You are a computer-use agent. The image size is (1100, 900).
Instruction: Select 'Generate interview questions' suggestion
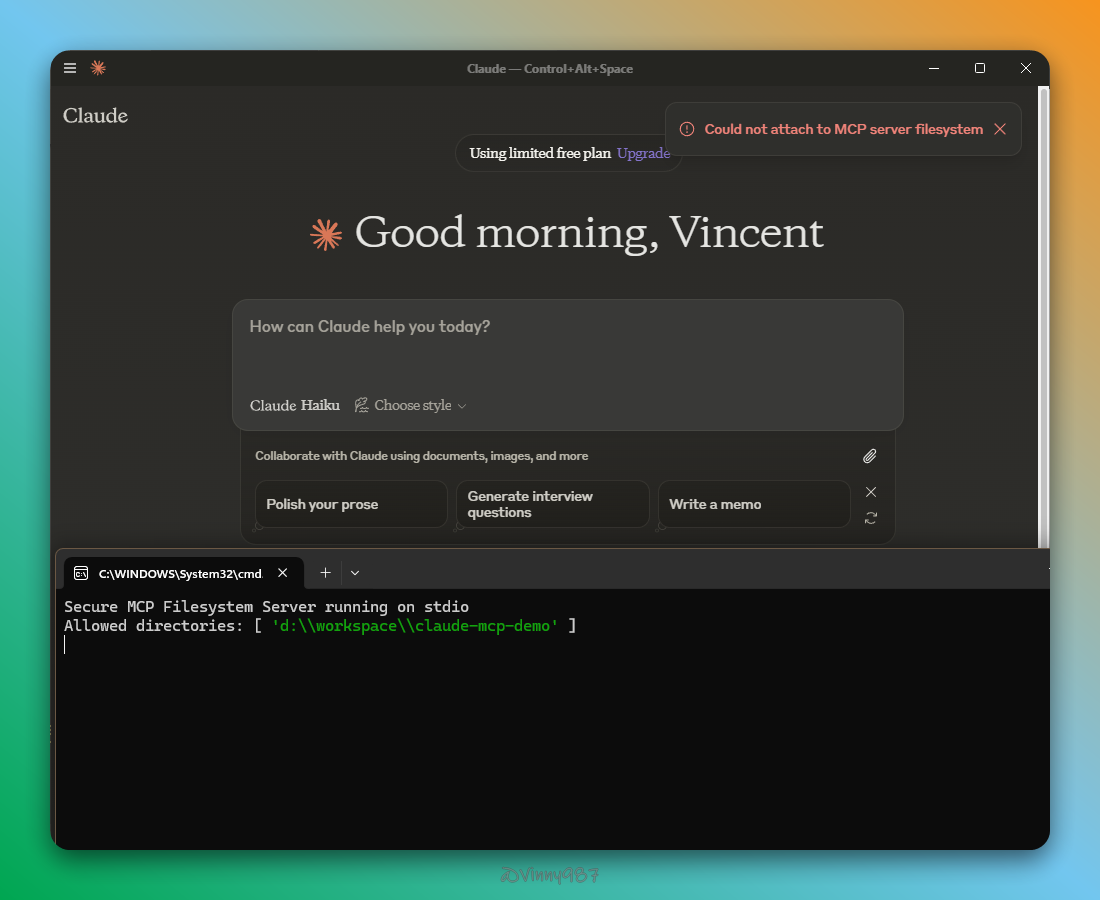pos(552,504)
